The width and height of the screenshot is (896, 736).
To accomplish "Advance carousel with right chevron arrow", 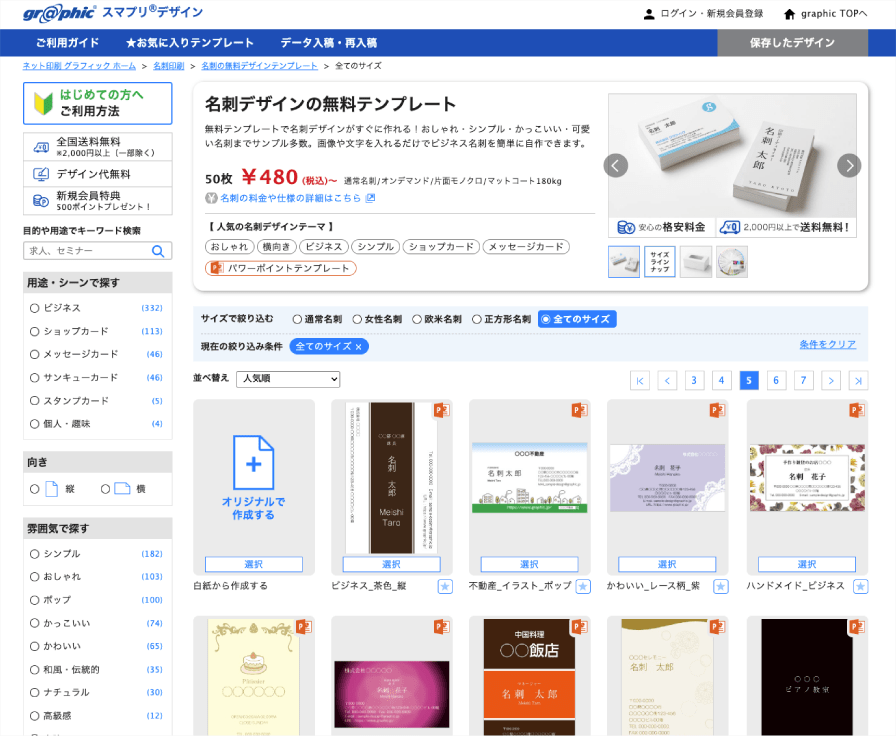I will pos(849,165).
